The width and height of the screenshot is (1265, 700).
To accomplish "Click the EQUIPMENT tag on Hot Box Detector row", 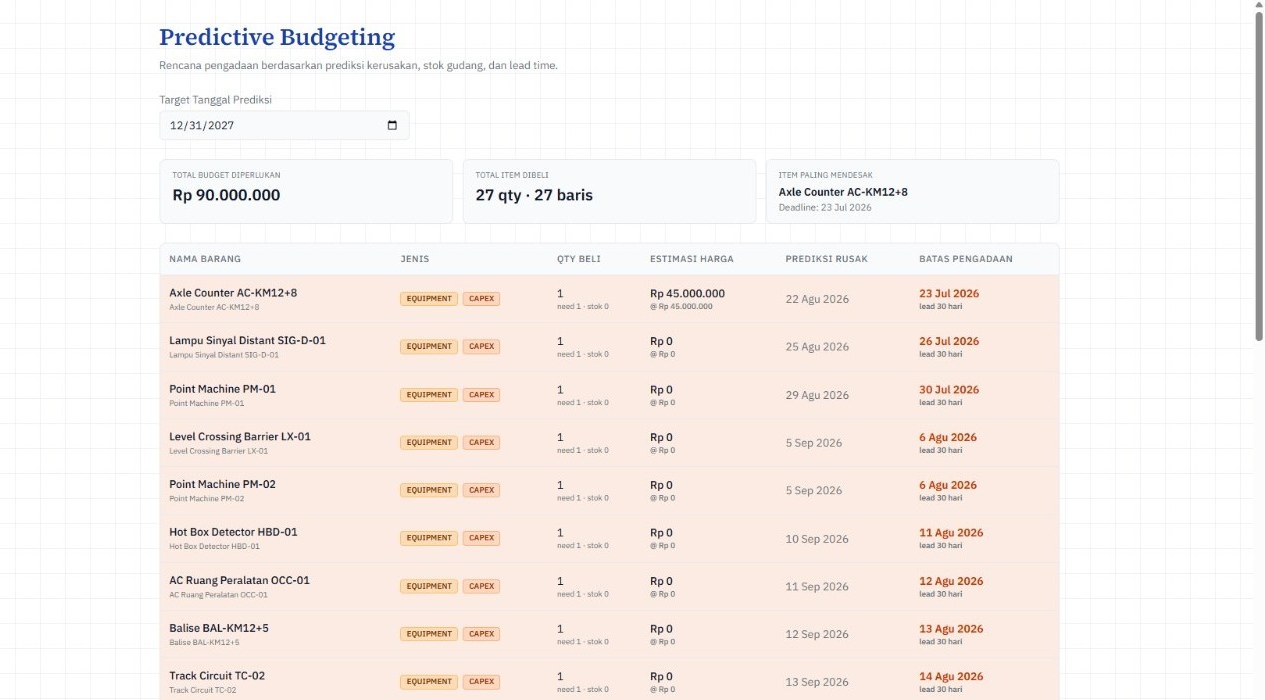I will pyautogui.click(x=429, y=538).
